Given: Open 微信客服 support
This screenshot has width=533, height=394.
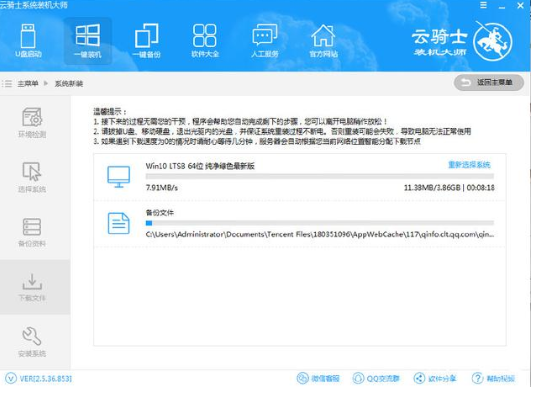Looking at the screenshot, I should click(318, 378).
